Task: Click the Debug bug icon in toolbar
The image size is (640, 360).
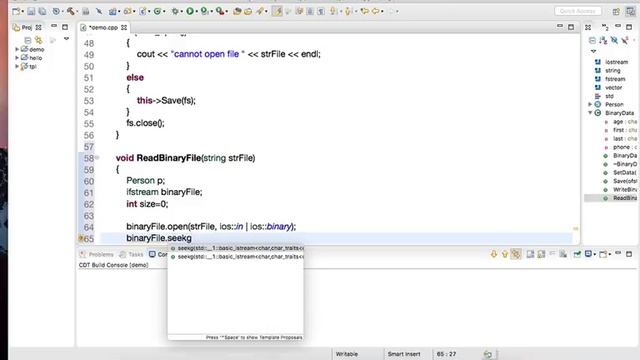Action: click(175, 11)
